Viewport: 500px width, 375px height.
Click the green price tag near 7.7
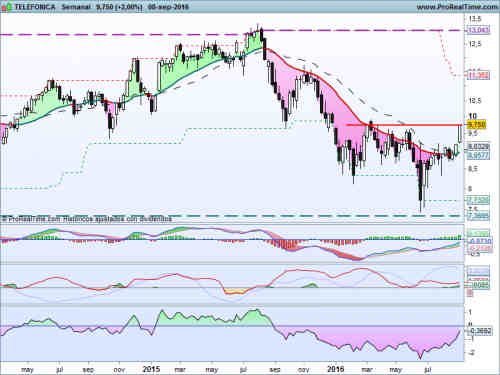pos(478,200)
